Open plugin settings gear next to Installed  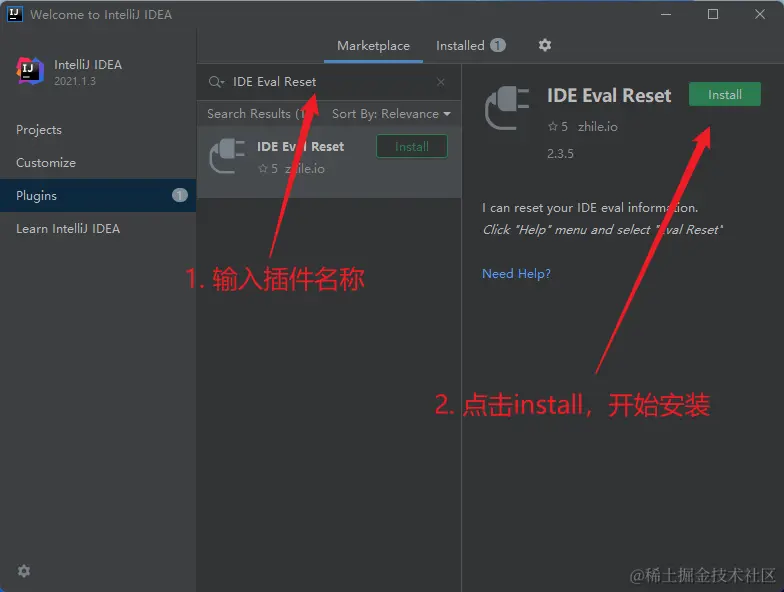pos(544,45)
